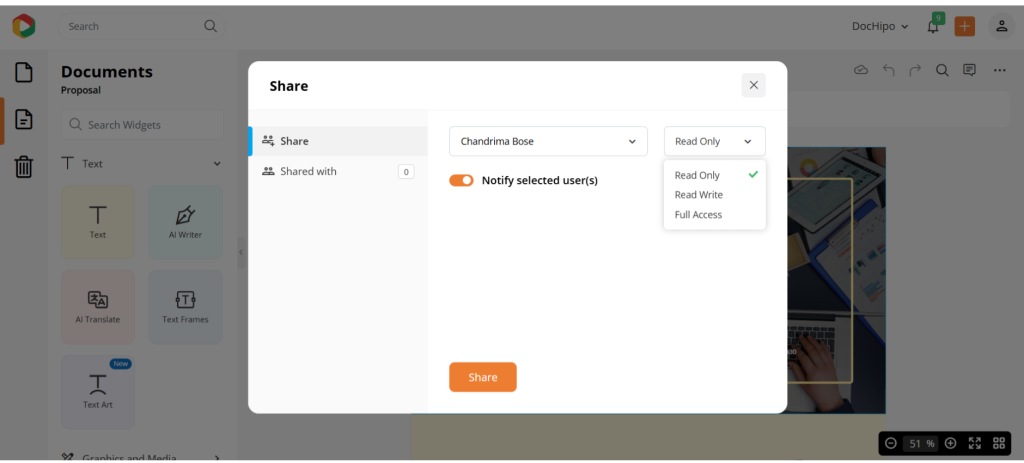Switch to the Shared with tab
Image resolution: width=1024 pixels, height=463 pixels.
click(308, 171)
